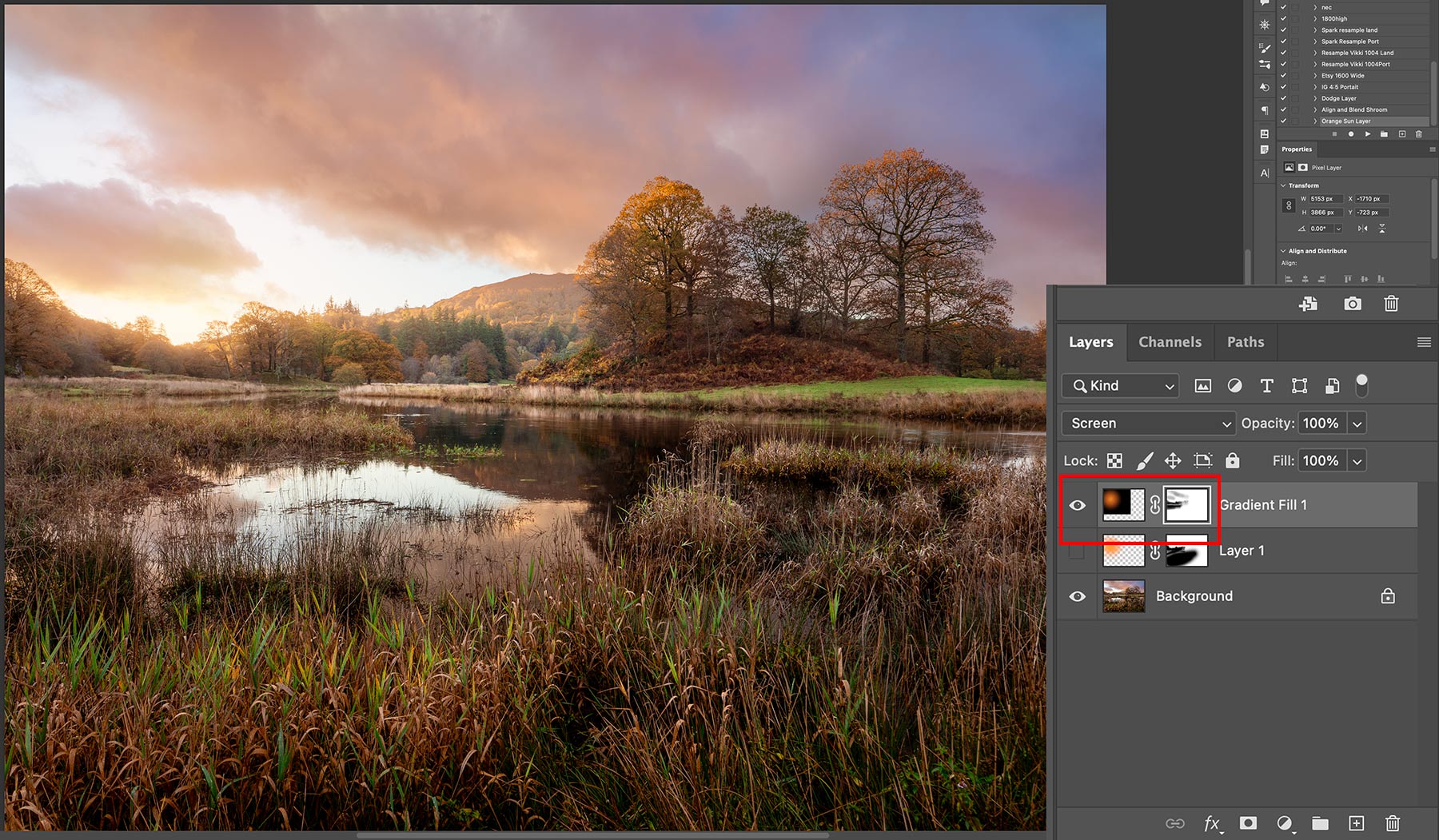The height and width of the screenshot is (840, 1439).
Task: Click the lock image pixels brush icon
Action: tap(1144, 460)
